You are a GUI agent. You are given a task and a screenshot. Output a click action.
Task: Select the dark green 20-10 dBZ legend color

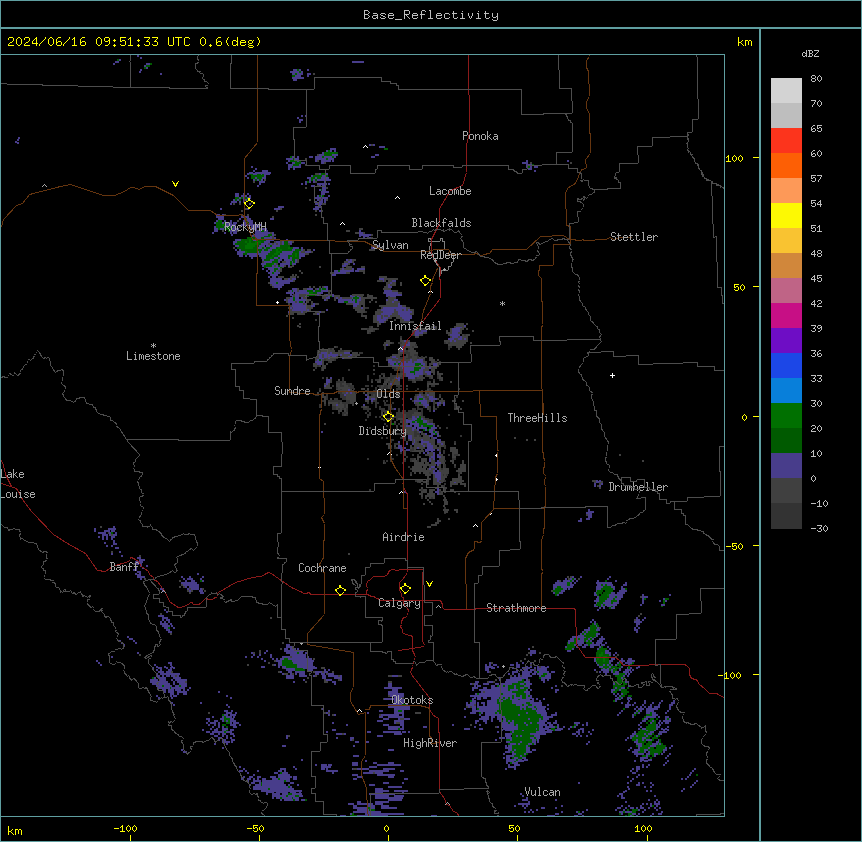[x=786, y=441]
